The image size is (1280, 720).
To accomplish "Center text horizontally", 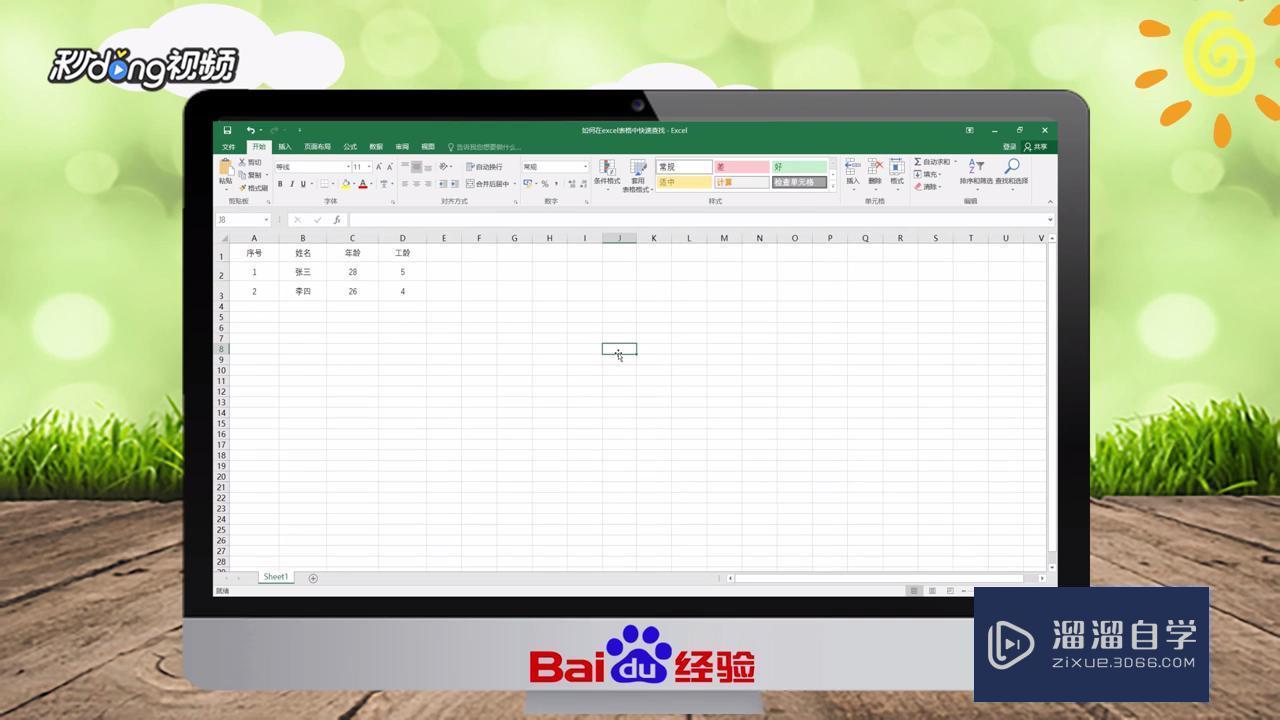I will 416,184.
